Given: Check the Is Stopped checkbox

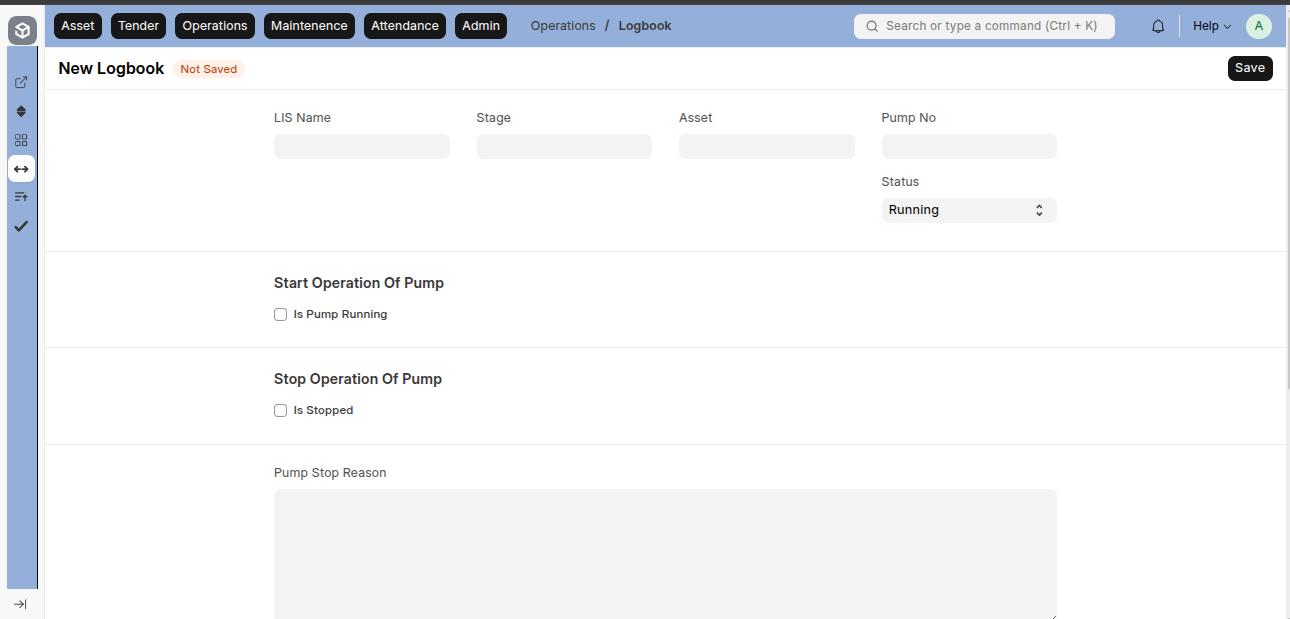Looking at the screenshot, I should click(280, 410).
